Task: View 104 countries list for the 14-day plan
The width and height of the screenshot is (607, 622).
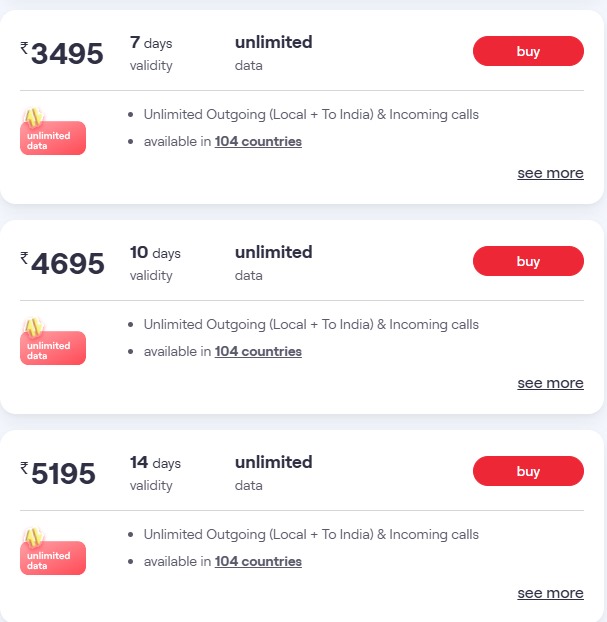Action: [x=258, y=561]
